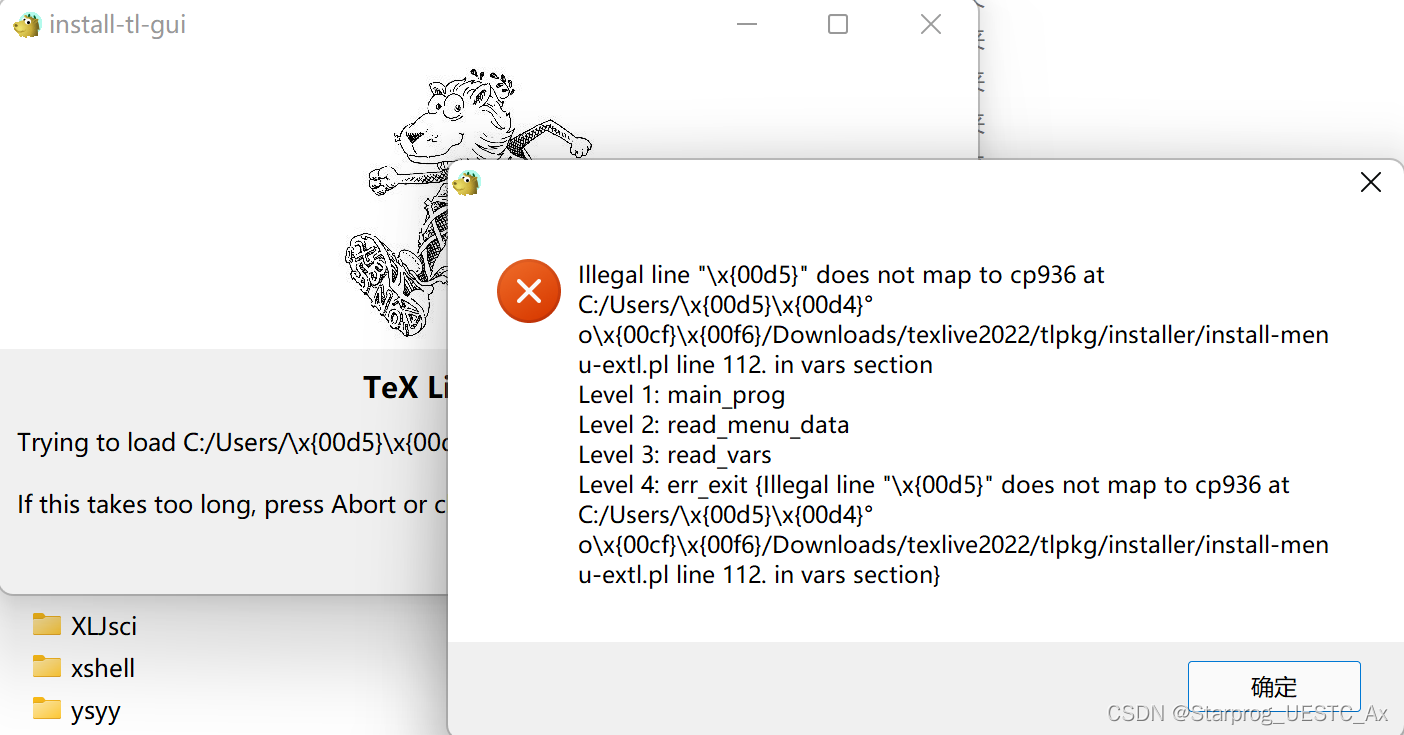The width and height of the screenshot is (1404, 735).
Task: Select the xshell folder name
Action: (103, 668)
